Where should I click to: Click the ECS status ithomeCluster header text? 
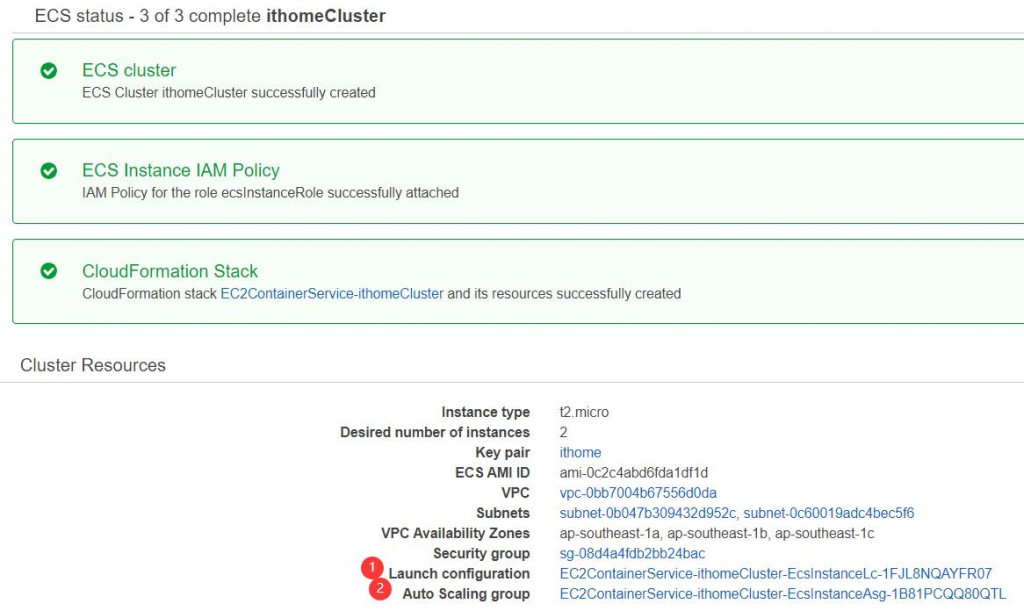pos(210,16)
